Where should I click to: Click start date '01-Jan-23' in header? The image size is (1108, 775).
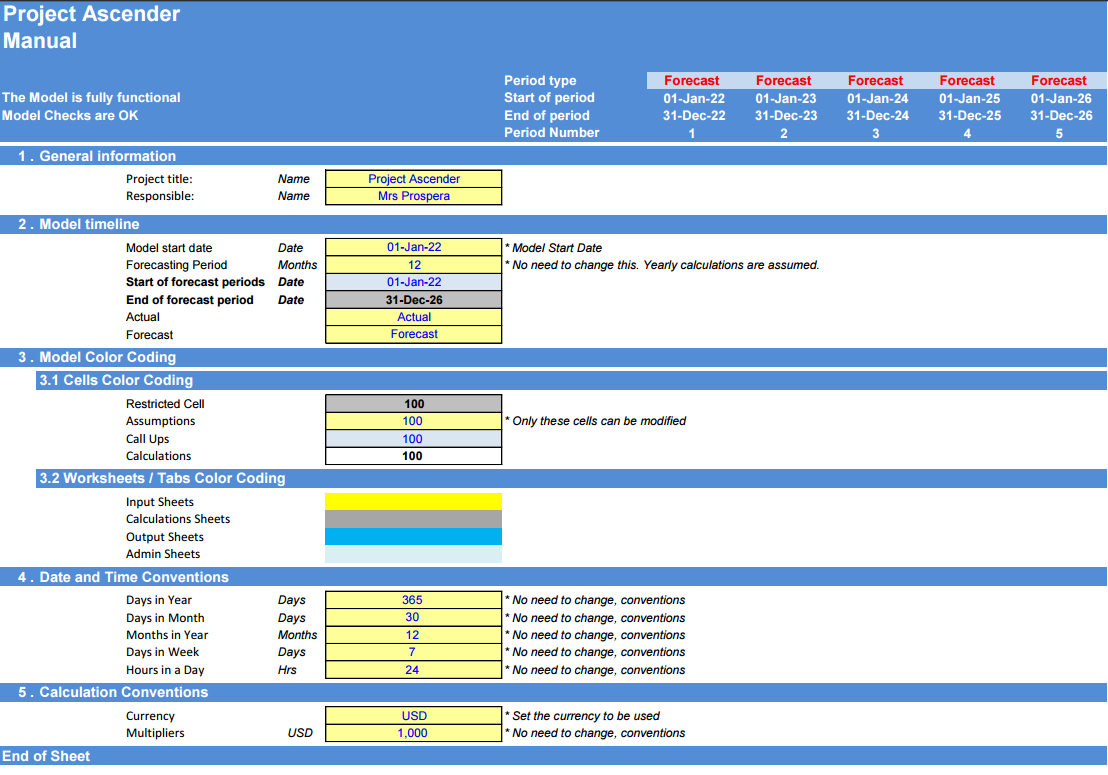pos(786,98)
